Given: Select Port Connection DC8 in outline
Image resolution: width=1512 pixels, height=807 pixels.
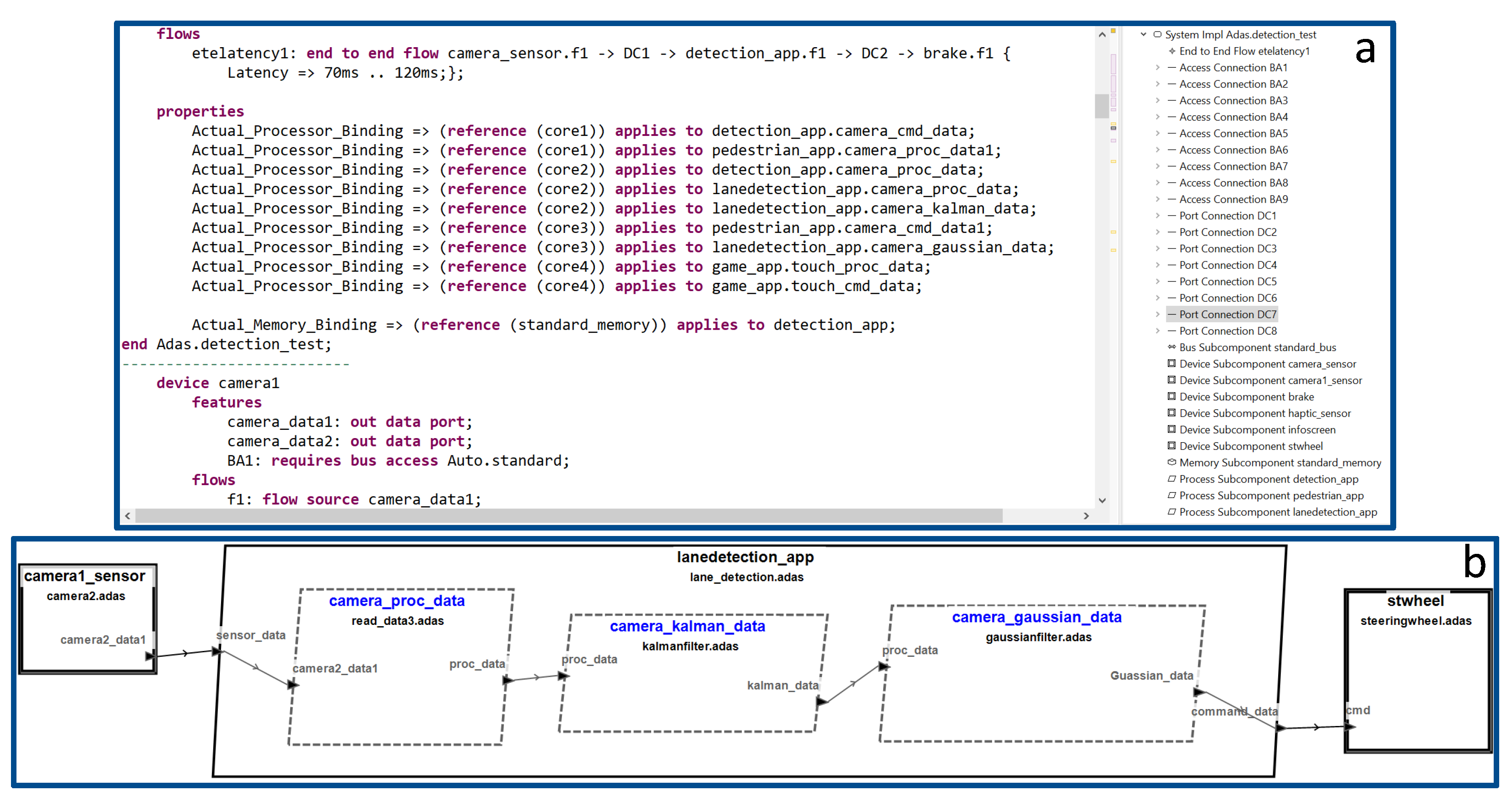Looking at the screenshot, I should coord(1227,330).
